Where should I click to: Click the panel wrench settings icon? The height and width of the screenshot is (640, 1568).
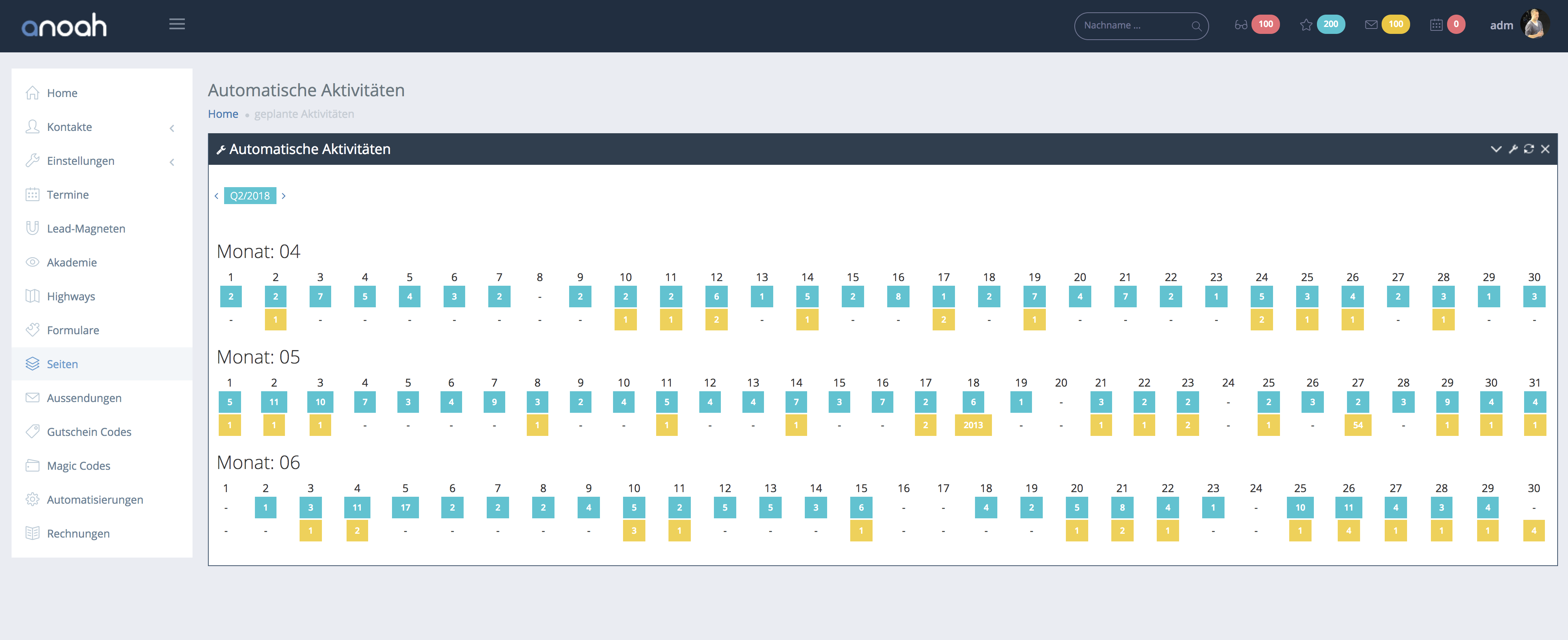[x=1513, y=149]
